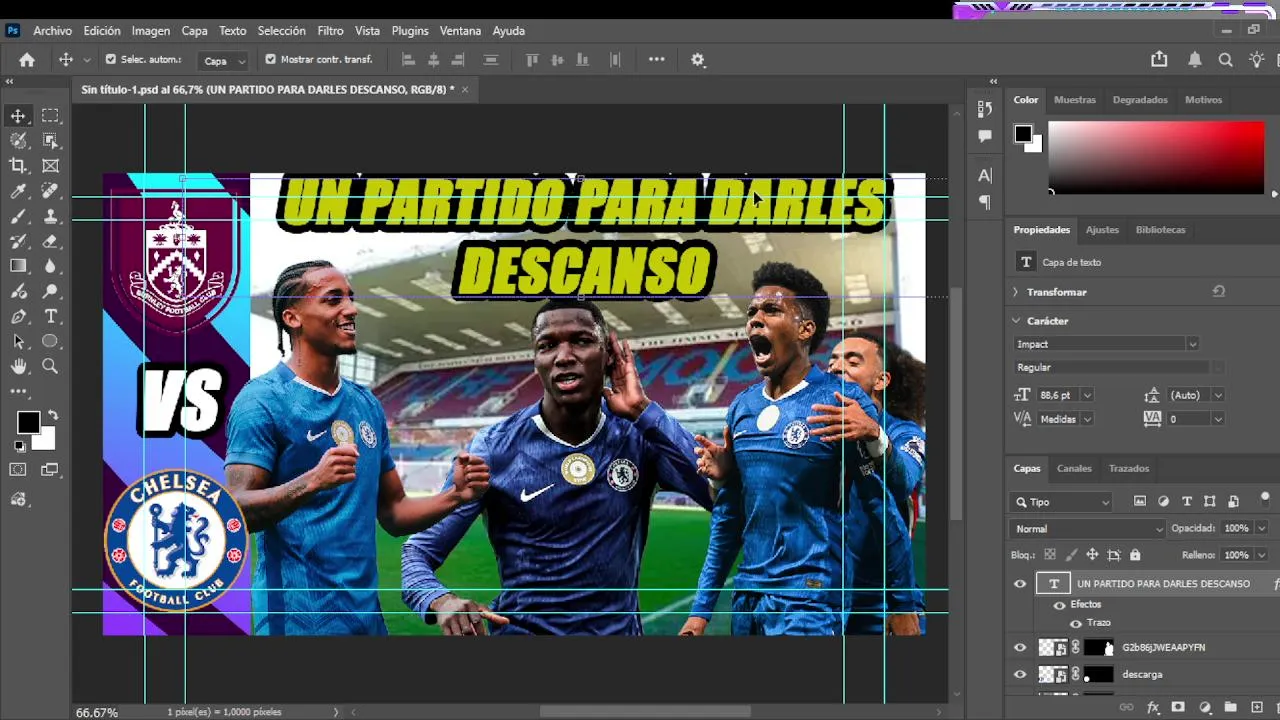Select the Ellipse shape tool
The width and height of the screenshot is (1280, 720).
(x=50, y=342)
